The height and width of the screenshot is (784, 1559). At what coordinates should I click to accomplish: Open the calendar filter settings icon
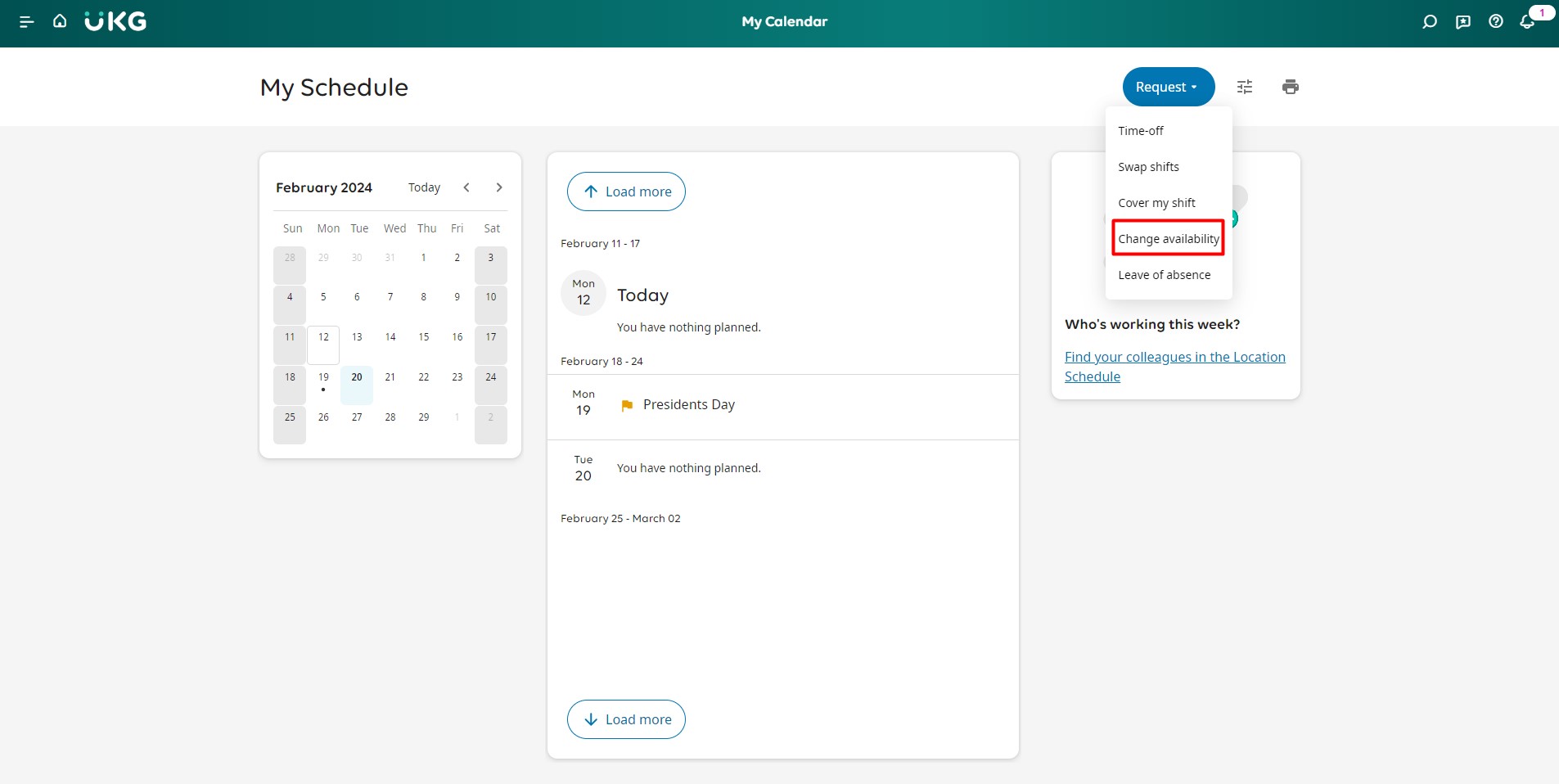coord(1245,87)
